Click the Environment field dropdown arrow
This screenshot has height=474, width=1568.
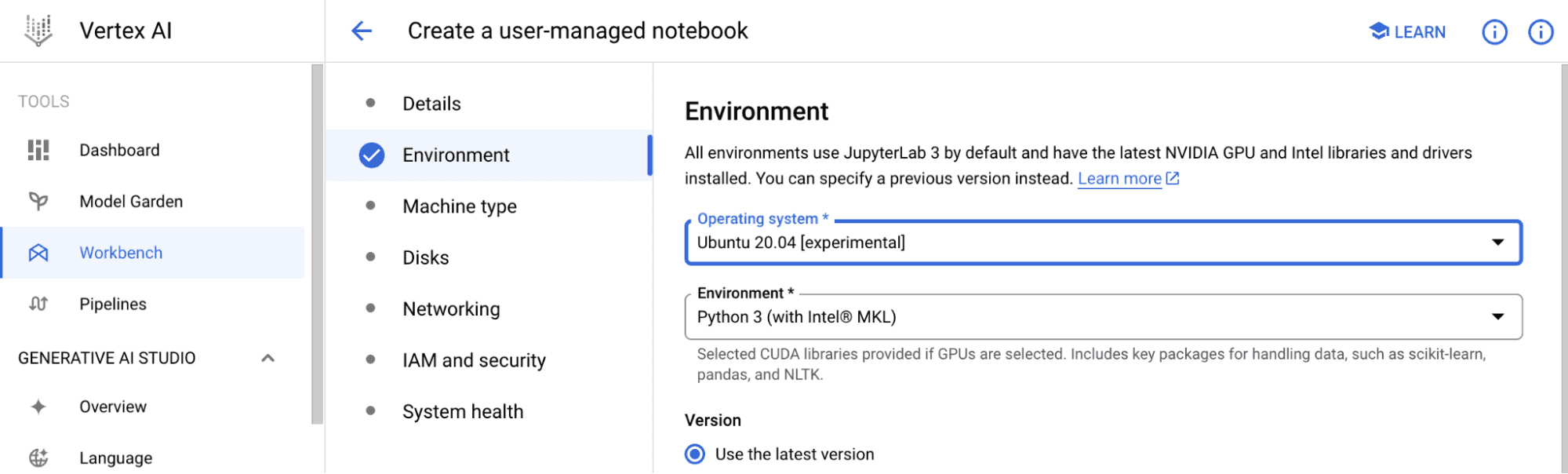1497,317
